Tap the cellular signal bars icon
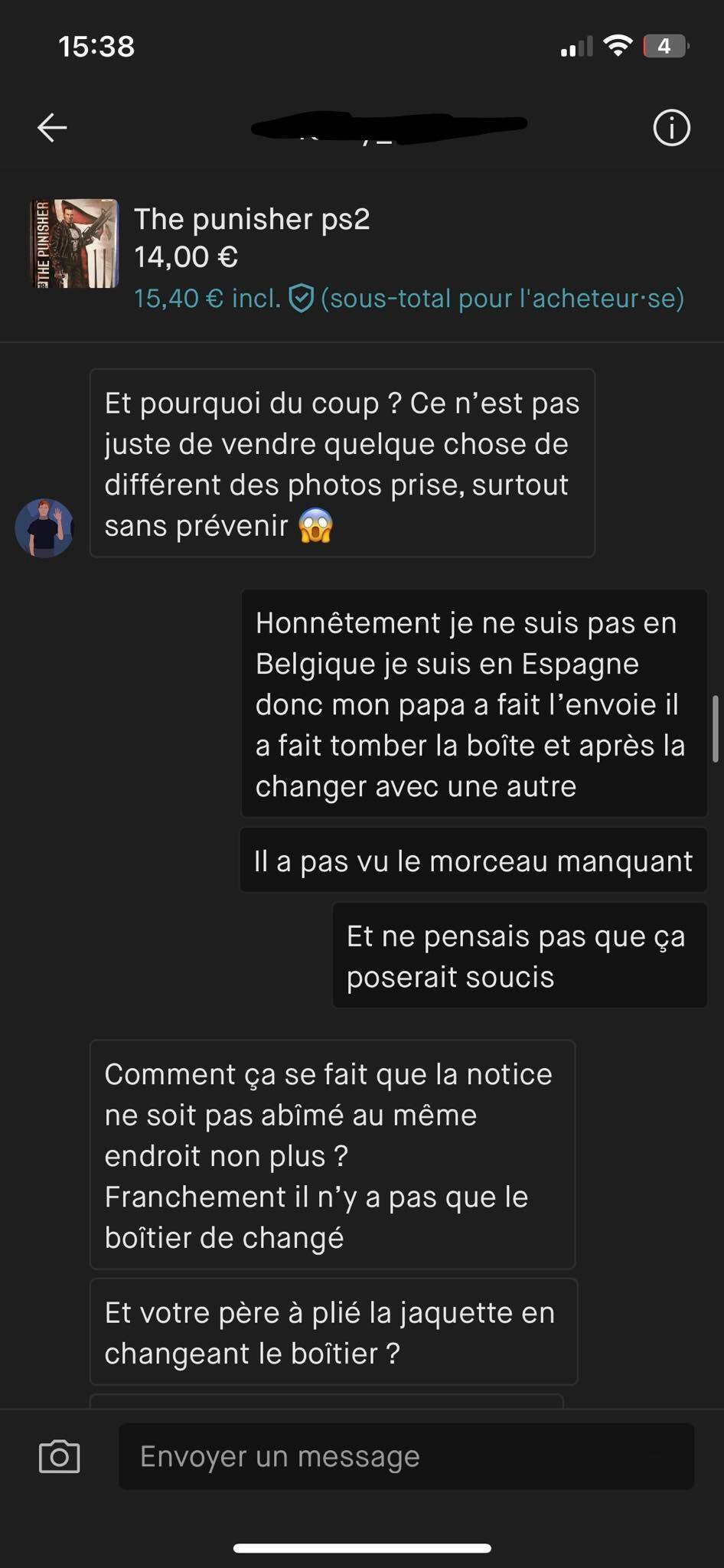The width and height of the screenshot is (724, 1568). [x=576, y=47]
